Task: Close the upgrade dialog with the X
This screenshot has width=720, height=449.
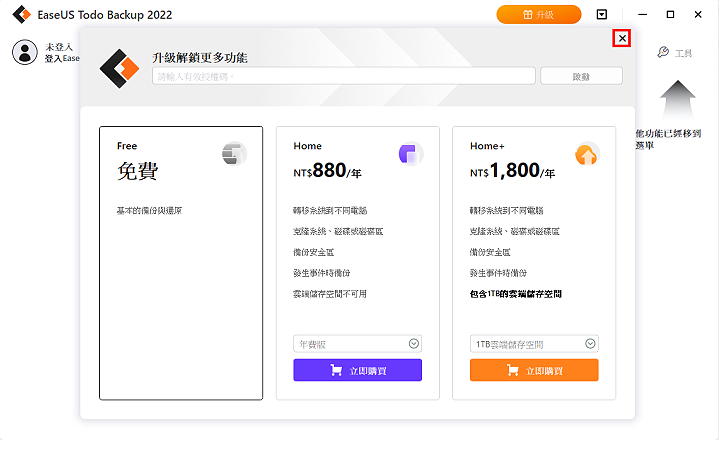Action: coord(622,38)
